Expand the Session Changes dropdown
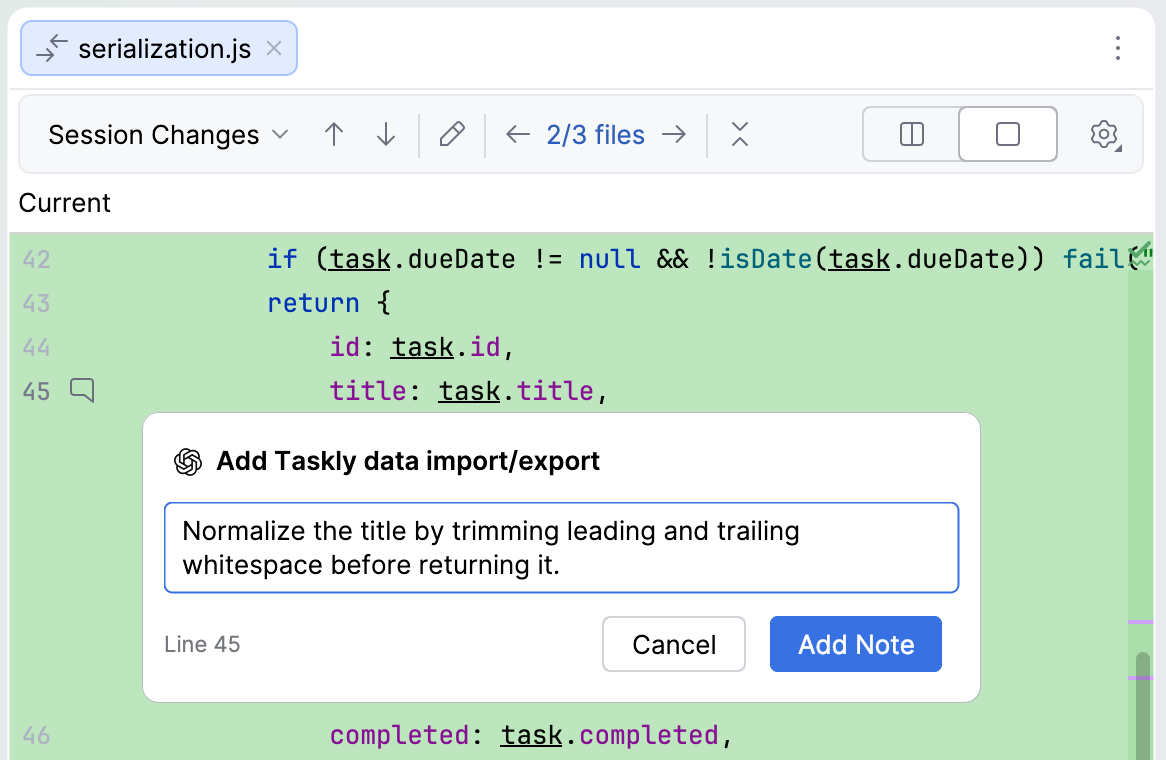This screenshot has width=1166, height=760. [168, 135]
